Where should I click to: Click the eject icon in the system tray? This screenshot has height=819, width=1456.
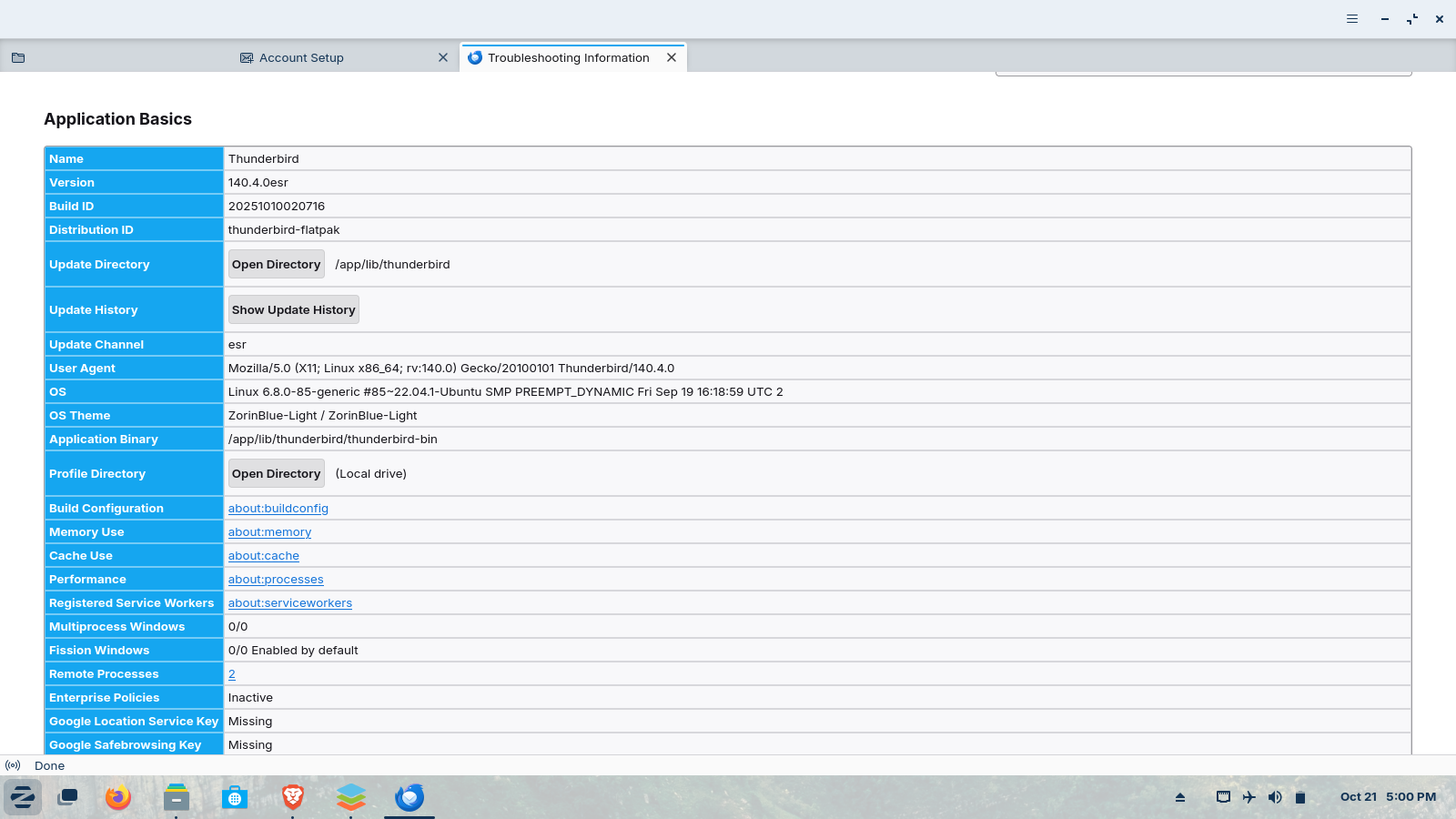click(x=1180, y=797)
